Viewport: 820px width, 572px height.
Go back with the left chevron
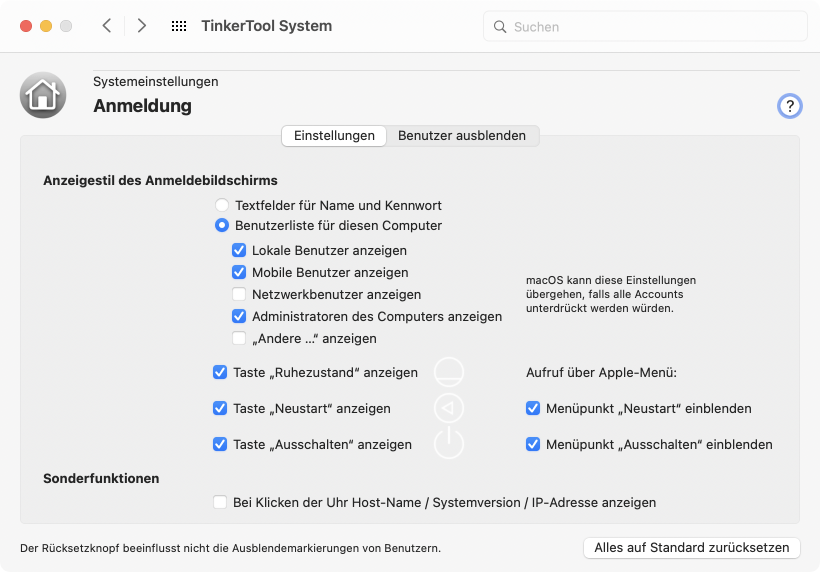pyautogui.click(x=107, y=26)
